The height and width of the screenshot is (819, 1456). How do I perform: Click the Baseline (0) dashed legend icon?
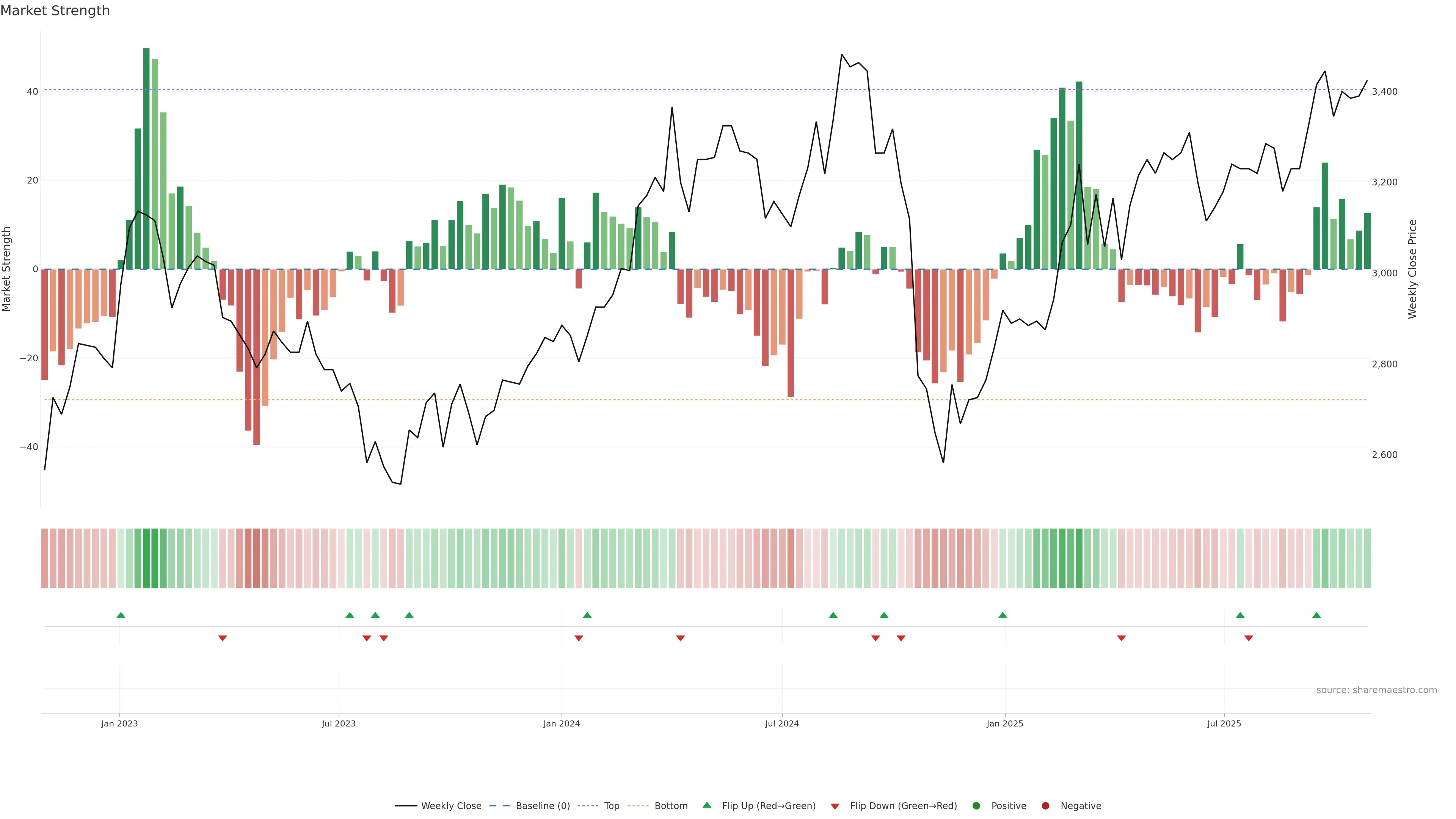pyautogui.click(x=499, y=806)
